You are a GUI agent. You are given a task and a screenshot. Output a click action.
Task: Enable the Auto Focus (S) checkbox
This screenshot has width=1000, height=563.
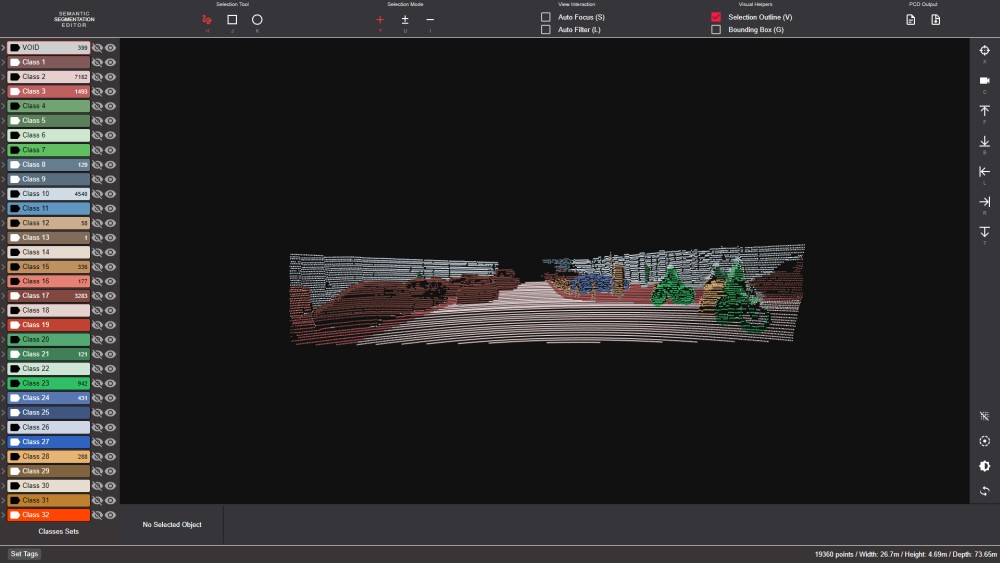(546, 17)
